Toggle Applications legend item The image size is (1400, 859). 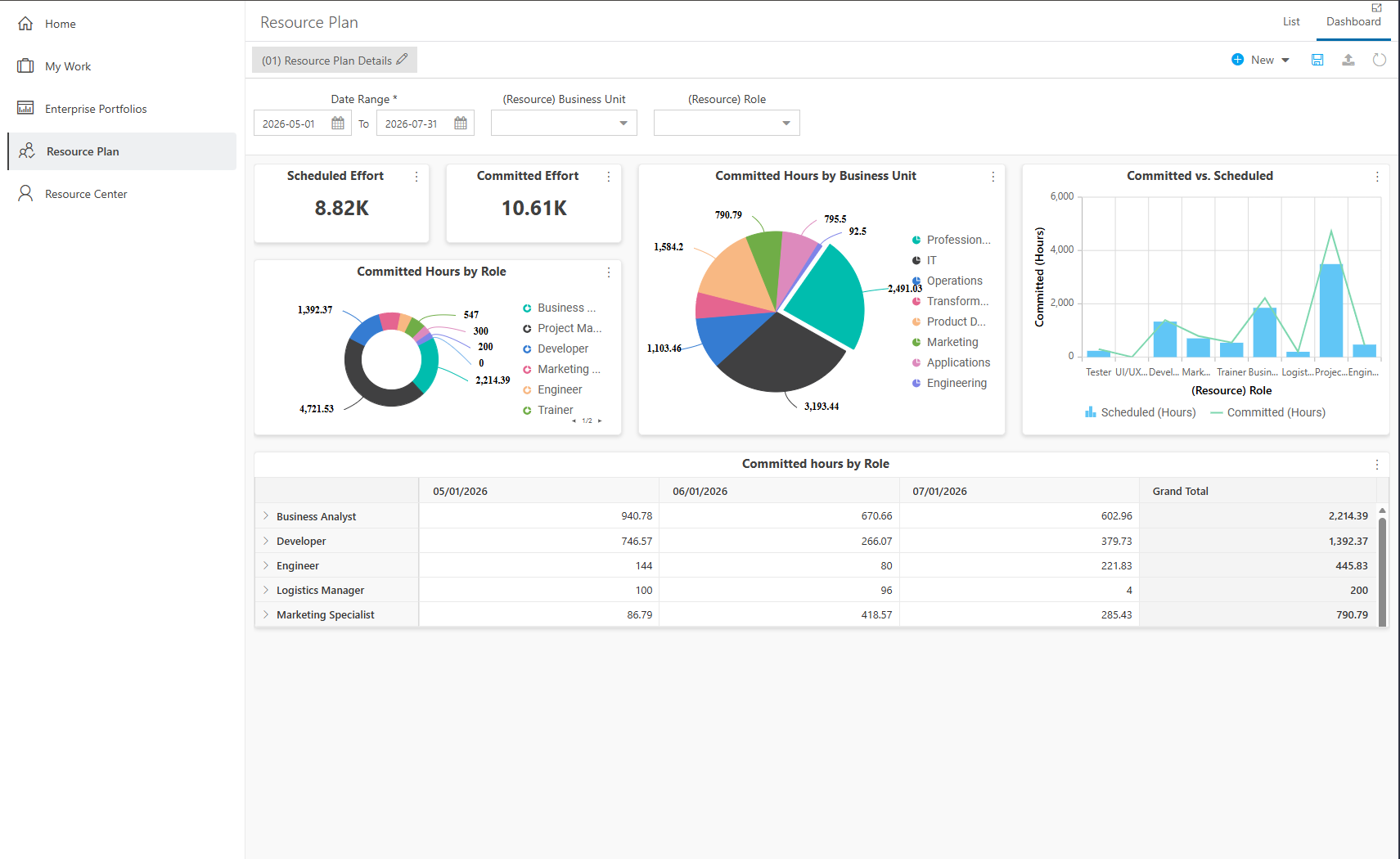click(951, 362)
